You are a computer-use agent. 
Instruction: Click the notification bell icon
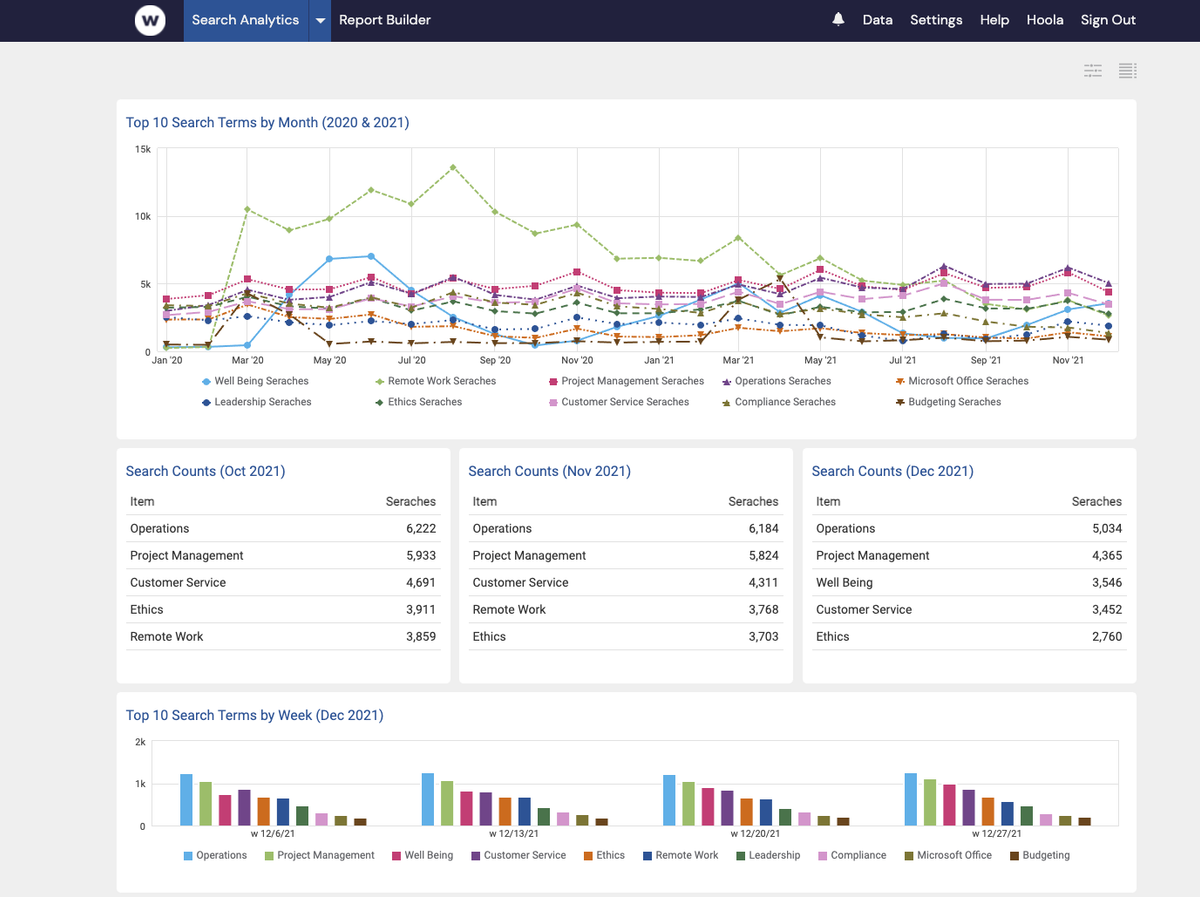[x=838, y=19]
